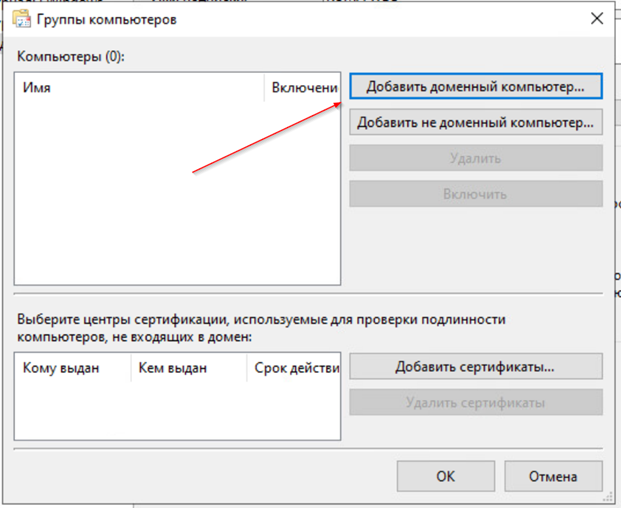621x508 pixels.
Task: Click the disabled Включить button
Action: pyautogui.click(x=475, y=194)
